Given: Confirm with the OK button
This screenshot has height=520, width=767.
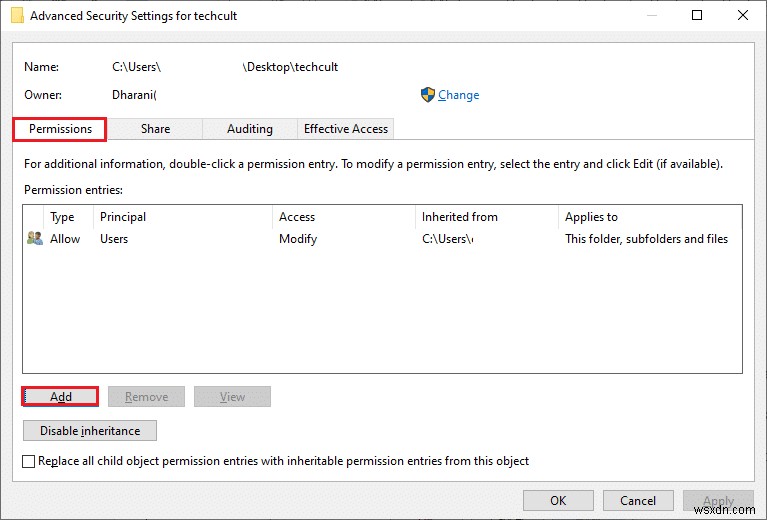Looking at the screenshot, I should click(x=558, y=500).
